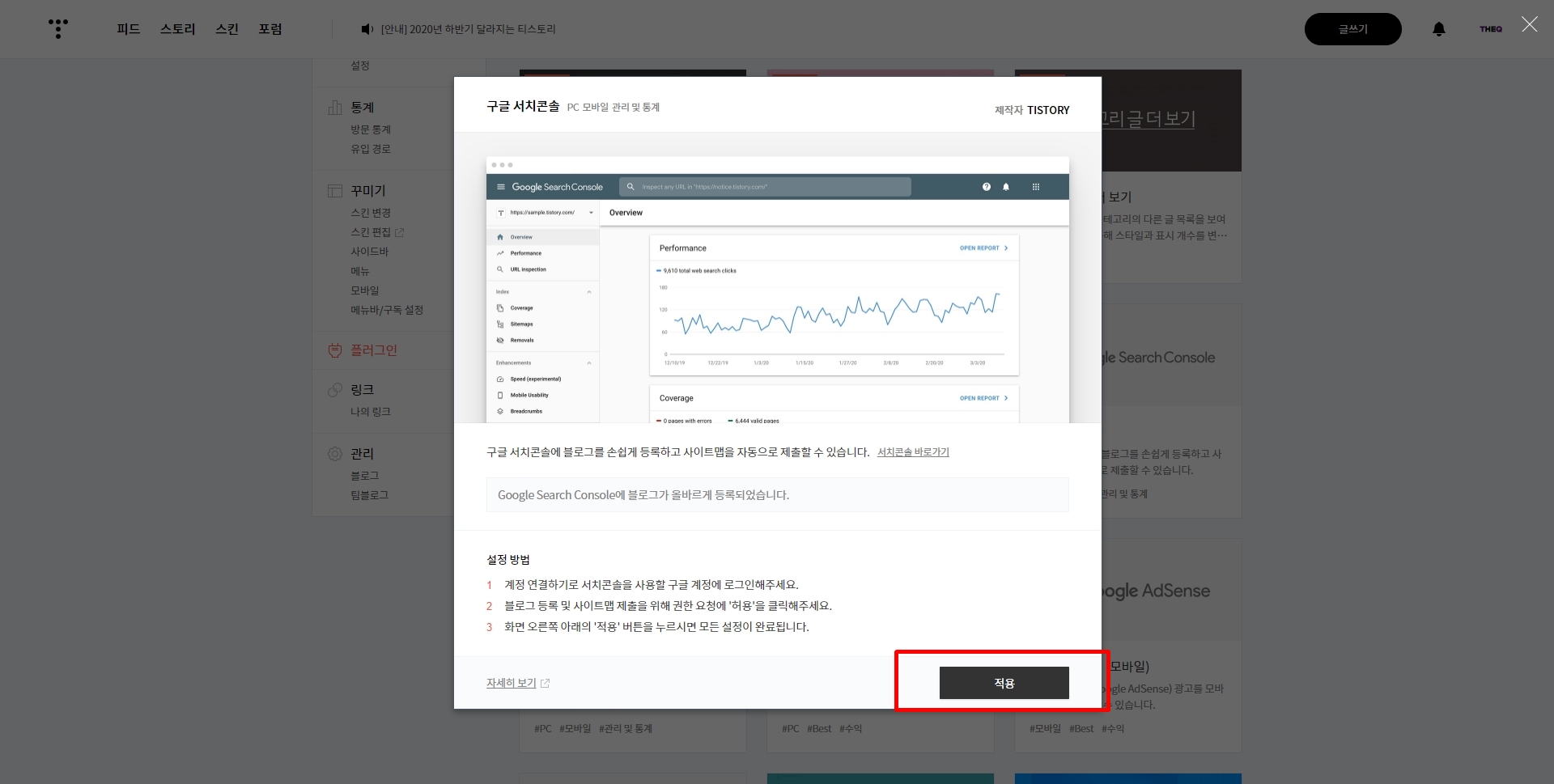Open 유입 경로 in sidebar

click(x=371, y=149)
